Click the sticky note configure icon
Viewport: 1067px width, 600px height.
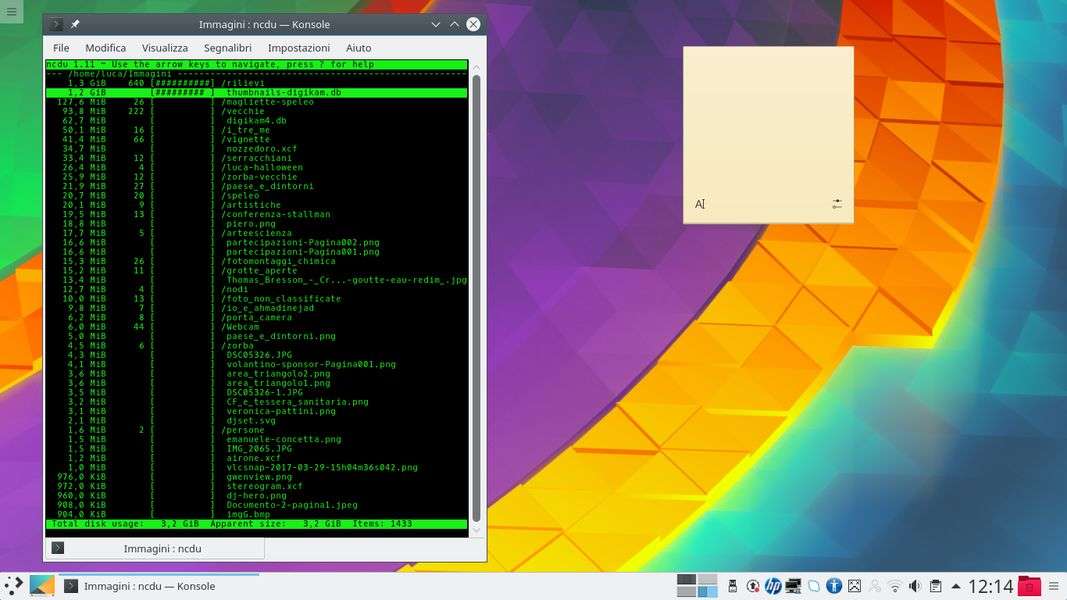click(x=837, y=204)
